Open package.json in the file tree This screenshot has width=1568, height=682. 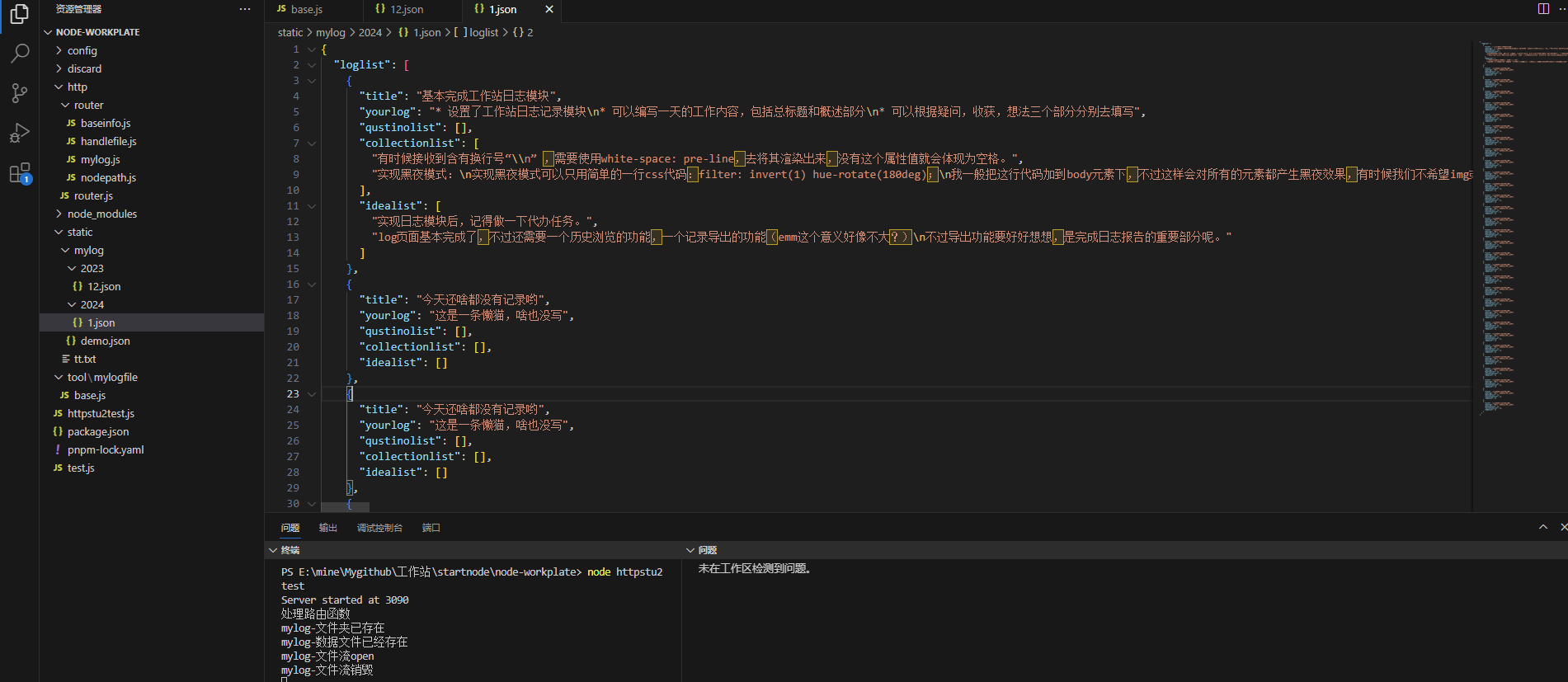[152, 431]
